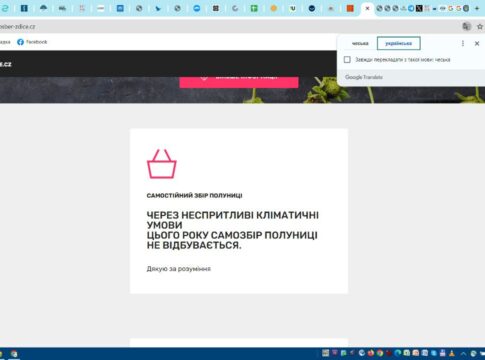Expand hidden system tray icons chevron
485x360 pixels.
(x=463, y=354)
